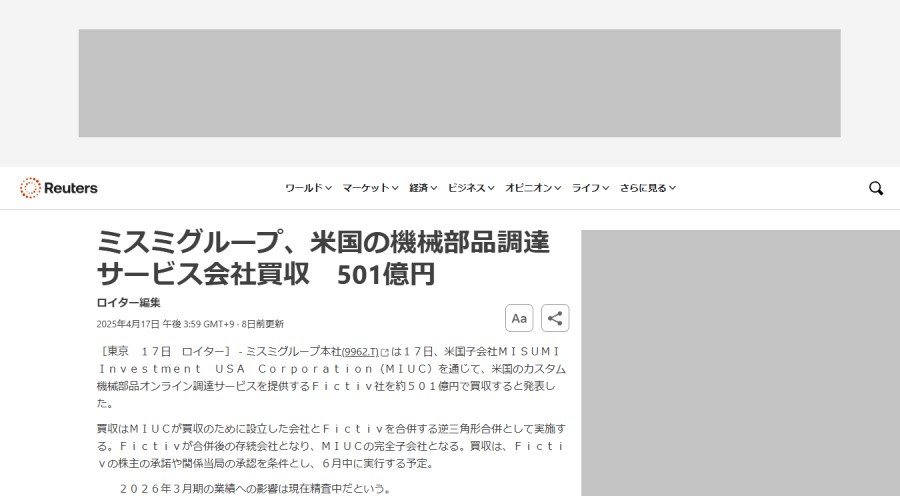The width and height of the screenshot is (900, 496).
Task: Click the line 2026年3月期の業績への影響
Action: (255, 489)
